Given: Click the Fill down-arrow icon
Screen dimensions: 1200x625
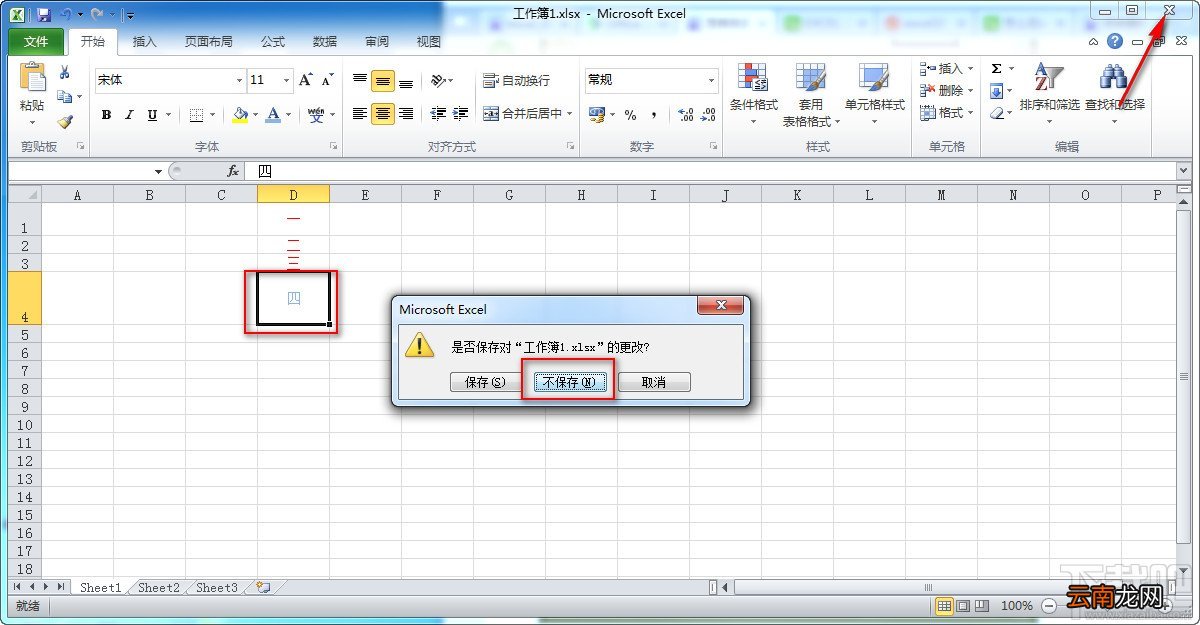Looking at the screenshot, I should point(997,91).
